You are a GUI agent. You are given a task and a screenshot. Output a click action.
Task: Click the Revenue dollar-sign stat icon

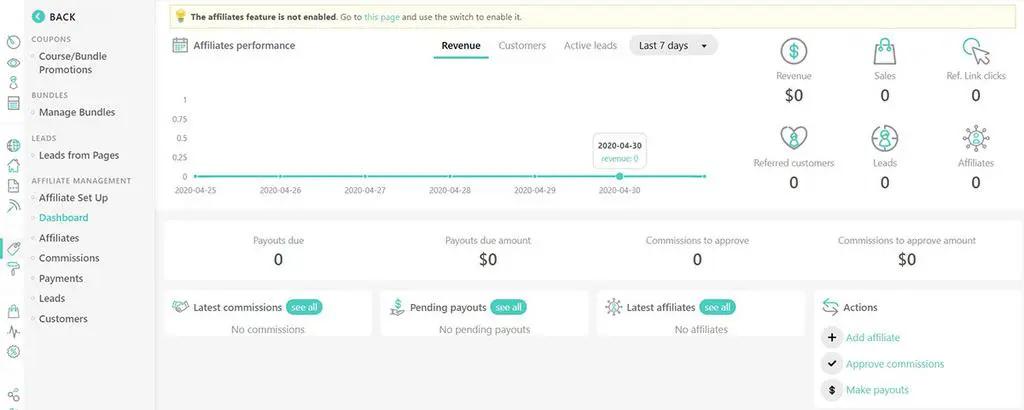[793, 51]
